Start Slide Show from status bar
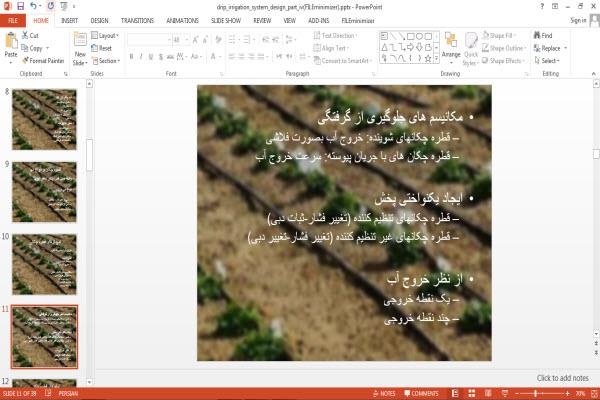 pyautogui.click(x=505, y=393)
